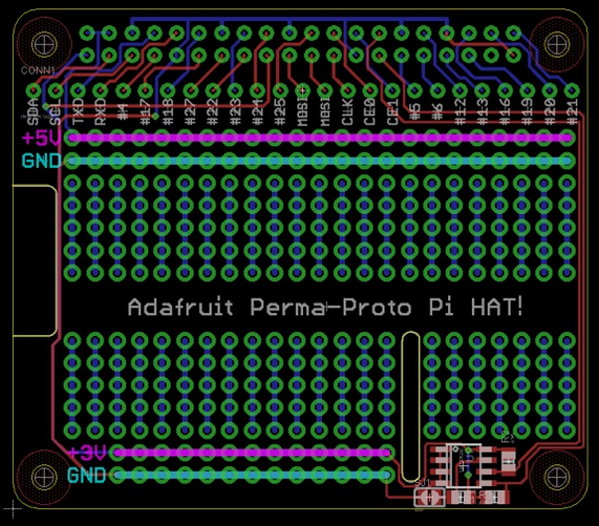Select the #25 GPIO label

280,112
